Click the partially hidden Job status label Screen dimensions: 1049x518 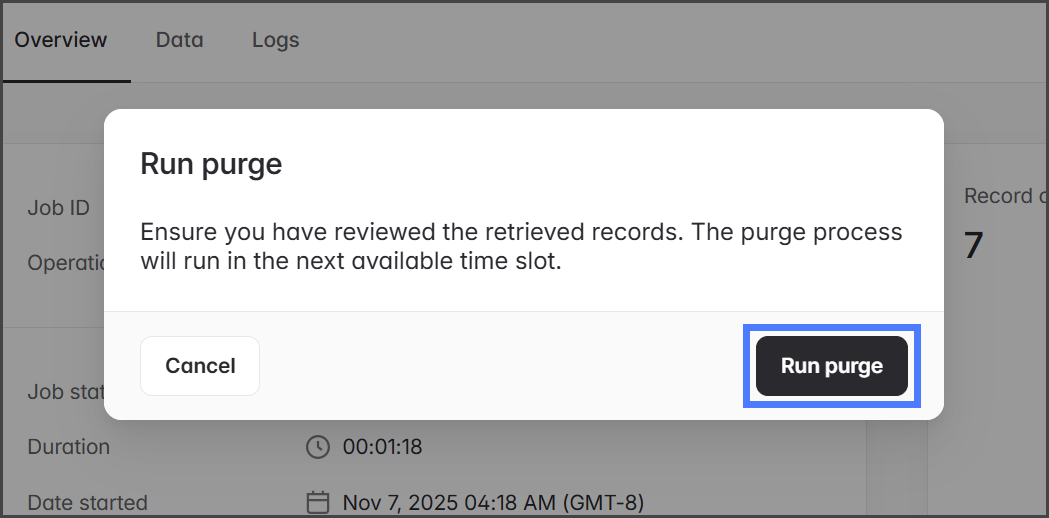[65, 391]
